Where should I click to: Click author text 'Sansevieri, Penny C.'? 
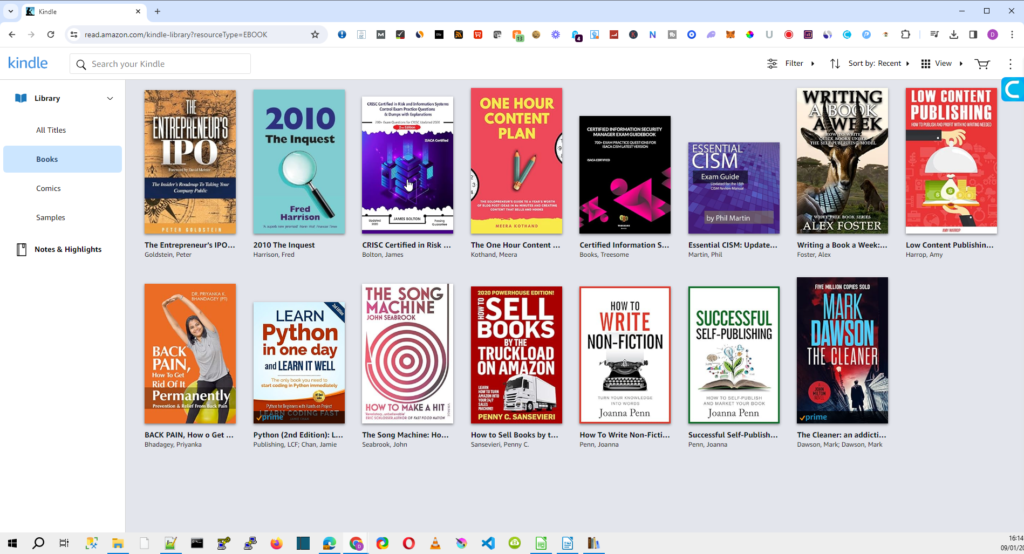tap(500, 445)
